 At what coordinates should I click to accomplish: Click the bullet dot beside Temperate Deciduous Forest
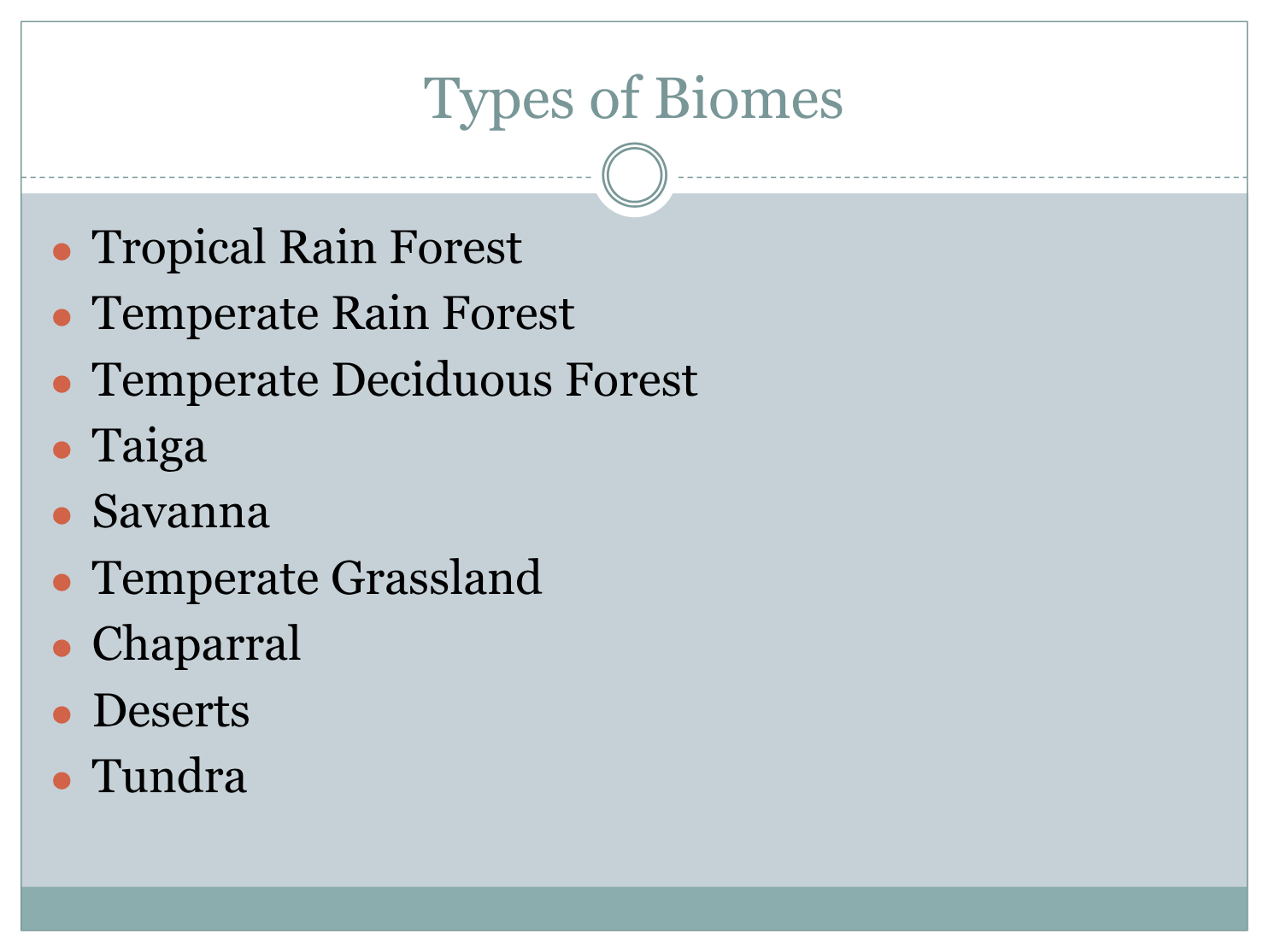(62, 385)
